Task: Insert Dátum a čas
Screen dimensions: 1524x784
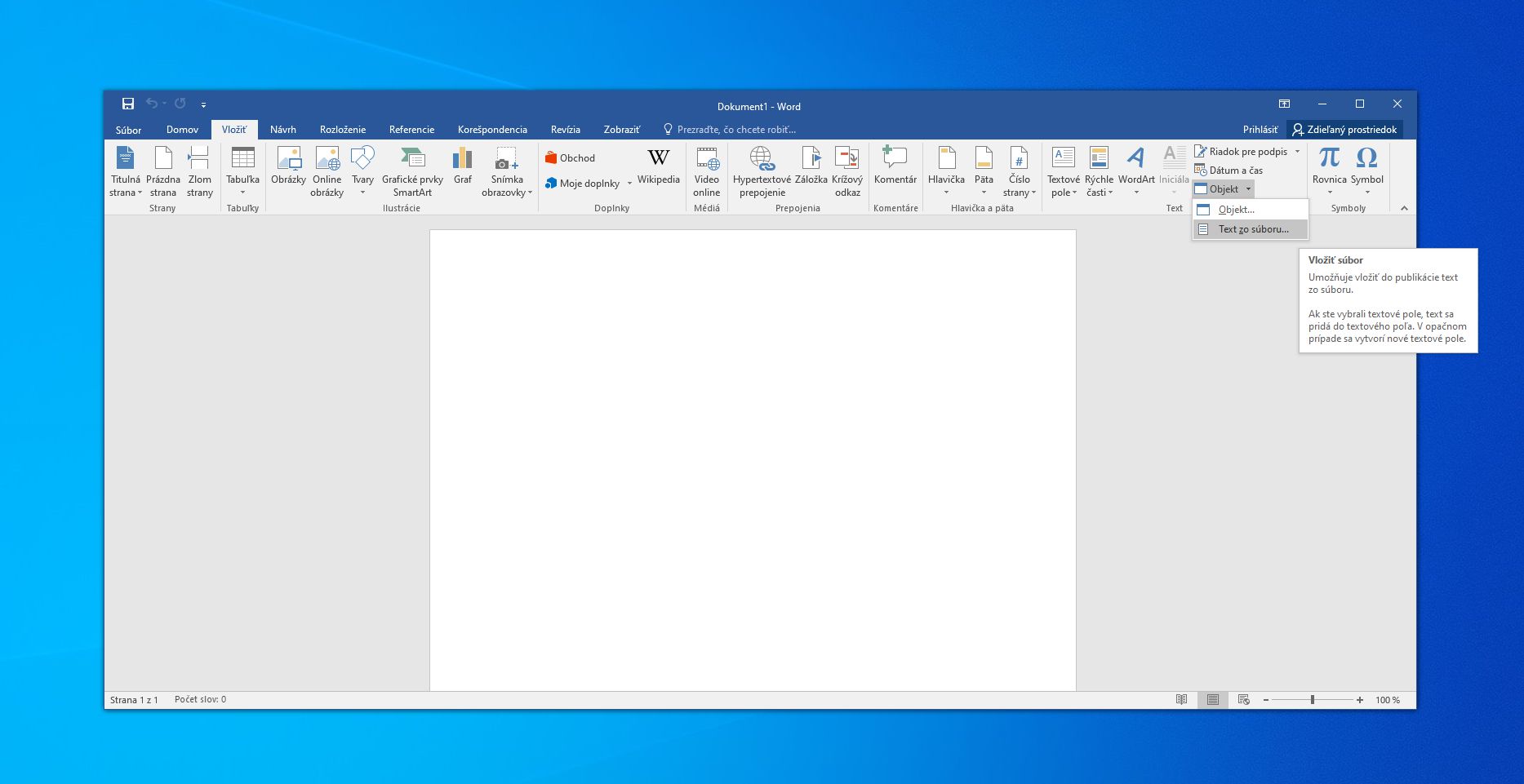Action: point(1229,170)
